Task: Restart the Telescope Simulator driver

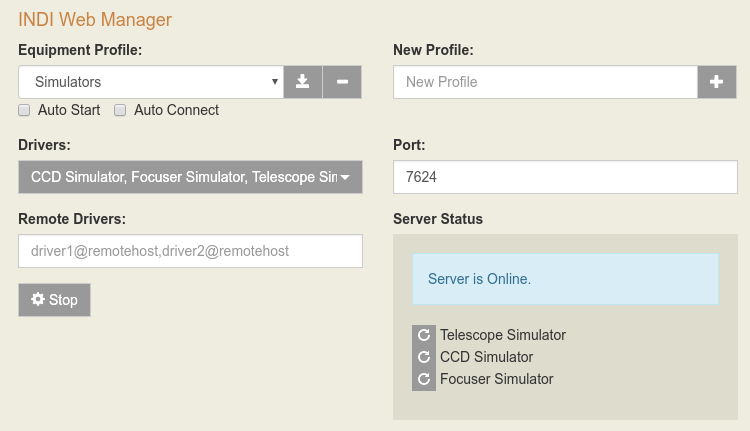Action: [424, 335]
